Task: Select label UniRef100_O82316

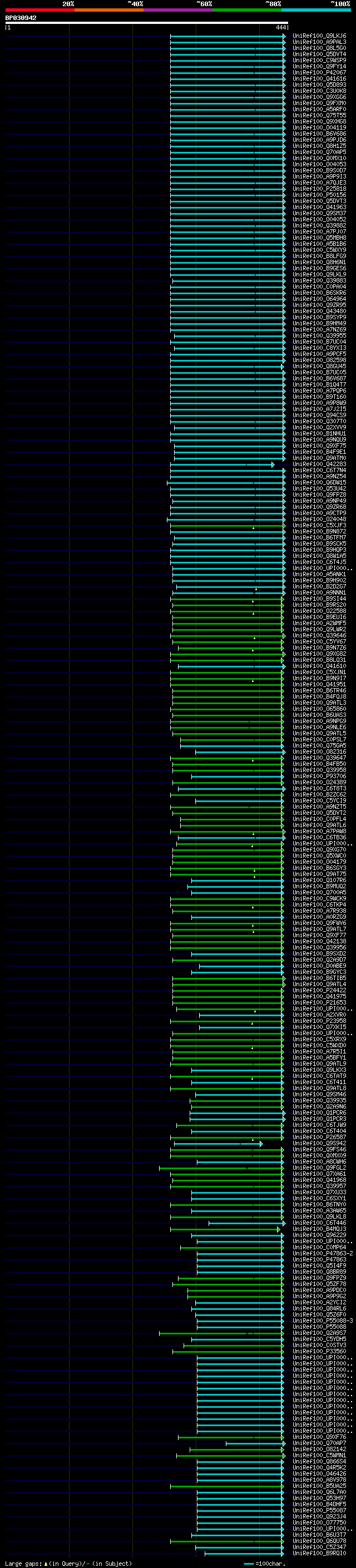Action: click(x=319, y=752)
